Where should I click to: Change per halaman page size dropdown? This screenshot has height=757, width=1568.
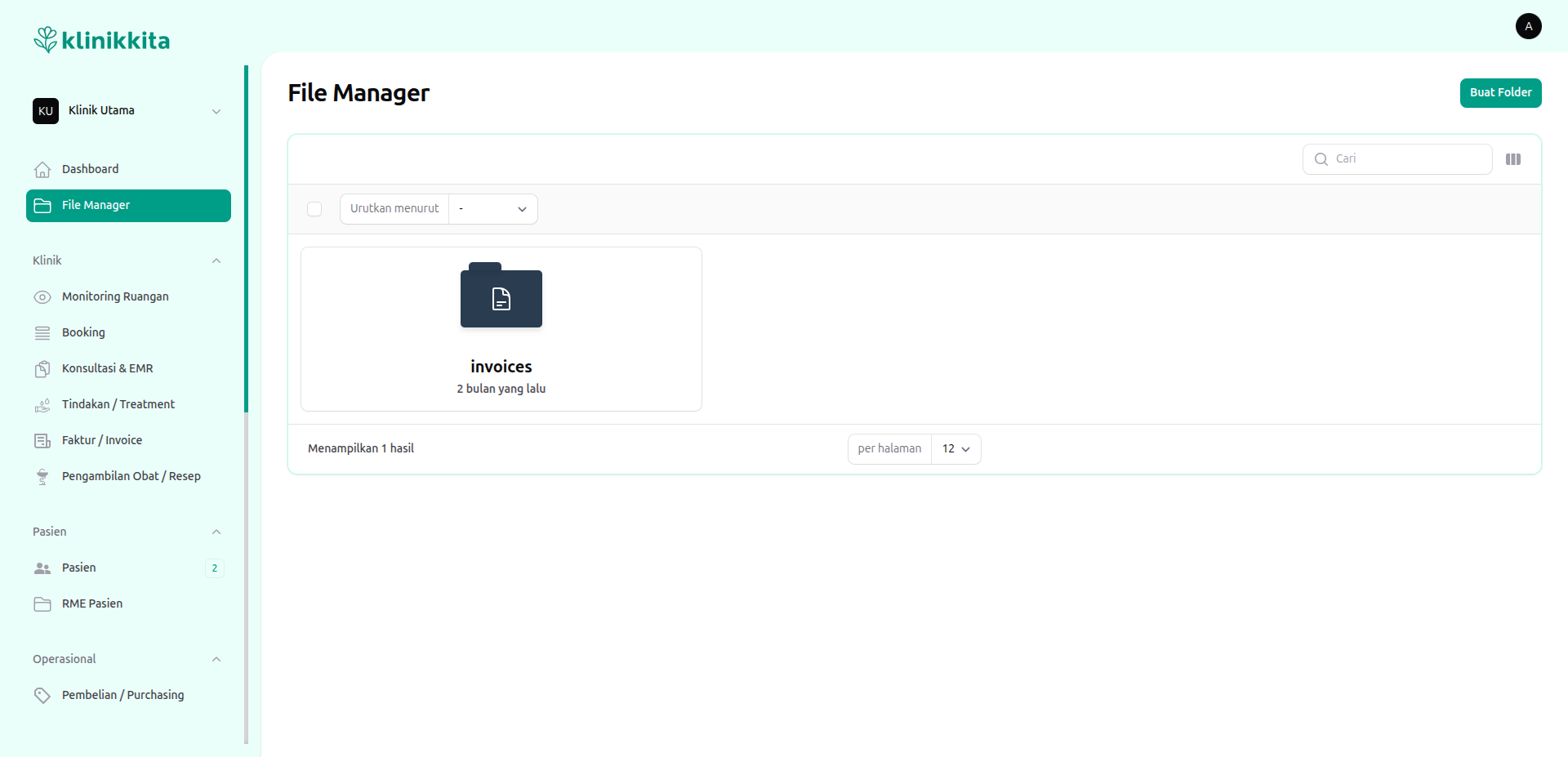tap(955, 449)
